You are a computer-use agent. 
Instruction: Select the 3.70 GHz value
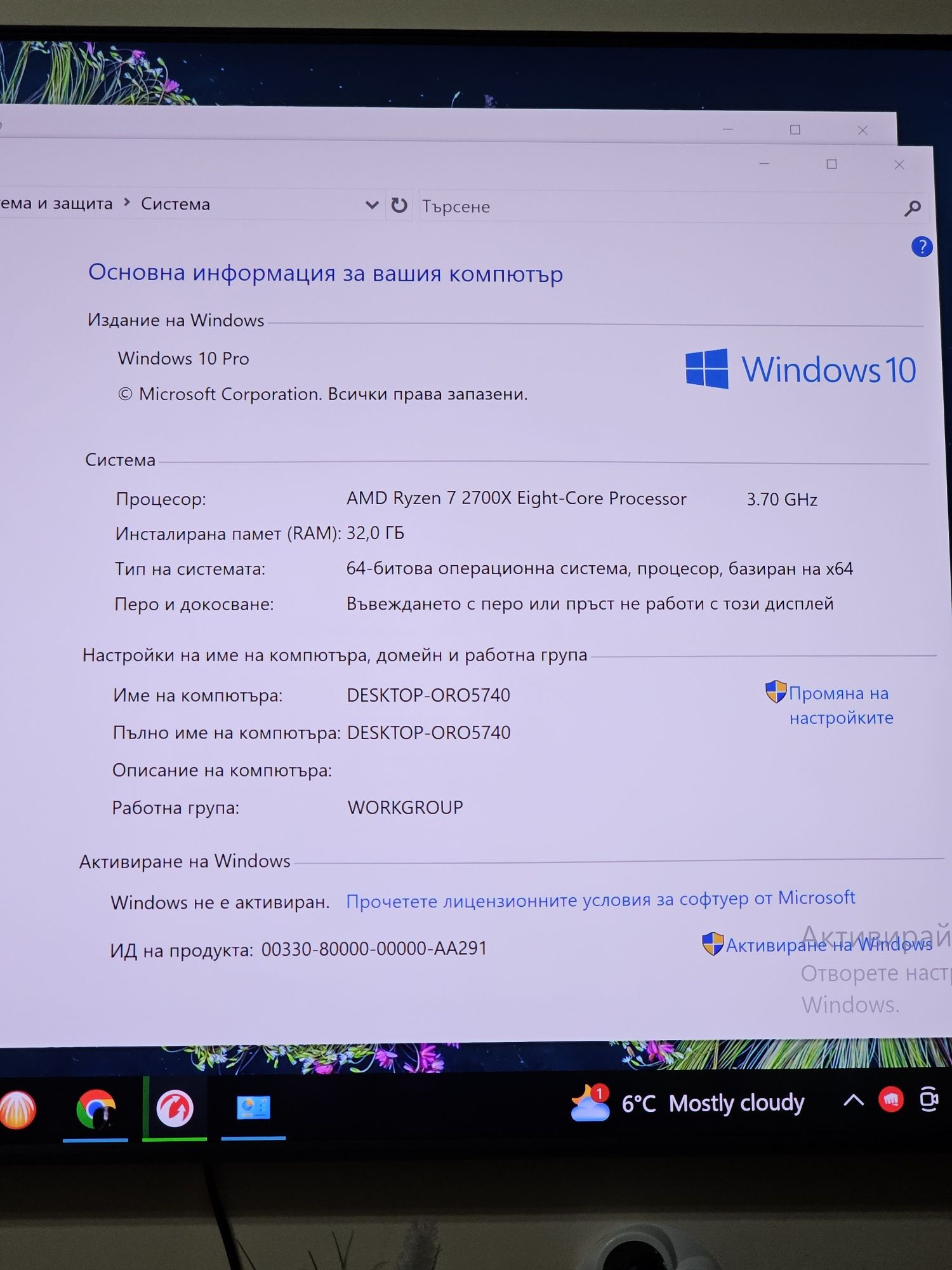click(x=782, y=500)
